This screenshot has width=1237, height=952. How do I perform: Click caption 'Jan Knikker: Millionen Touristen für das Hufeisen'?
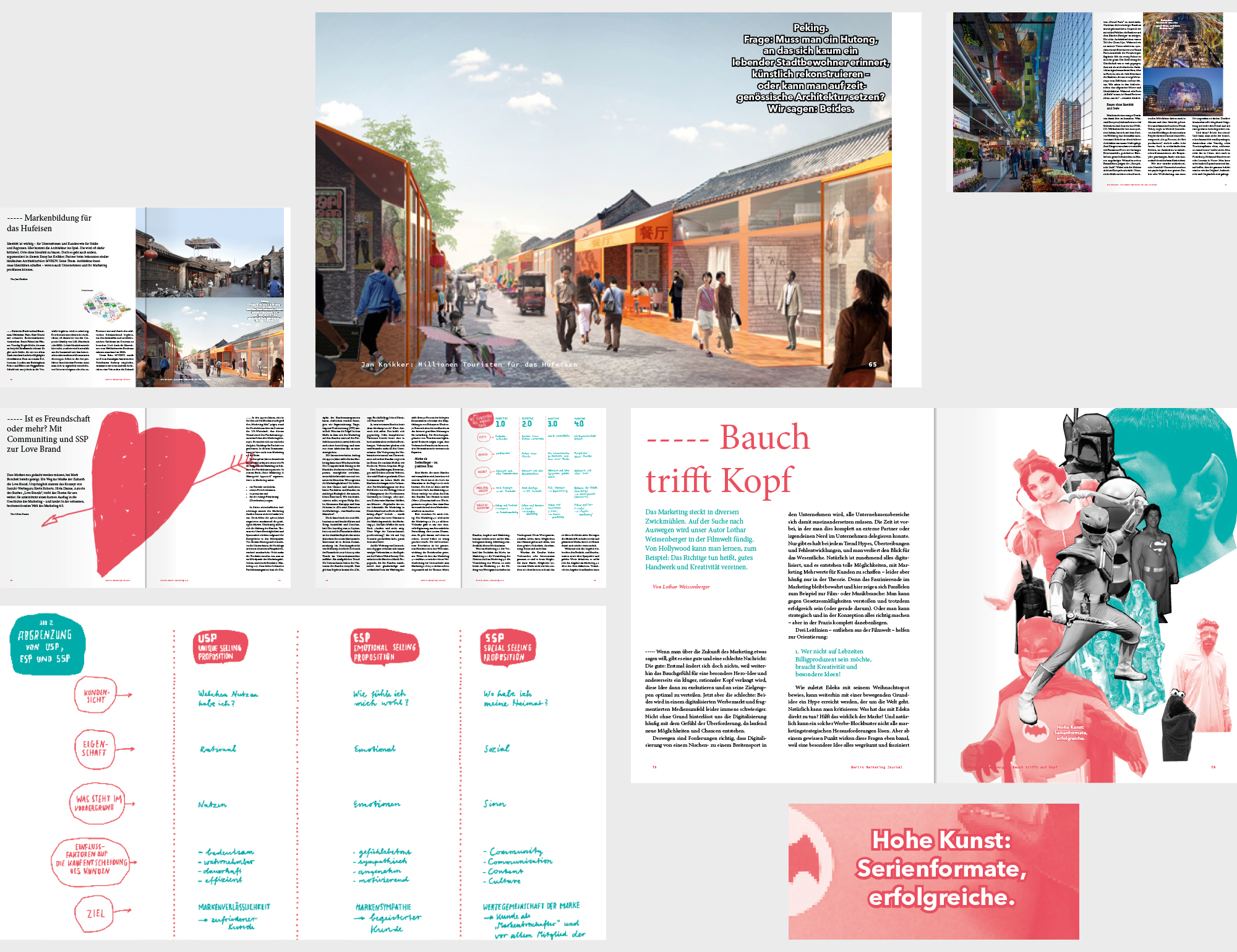[x=469, y=365]
